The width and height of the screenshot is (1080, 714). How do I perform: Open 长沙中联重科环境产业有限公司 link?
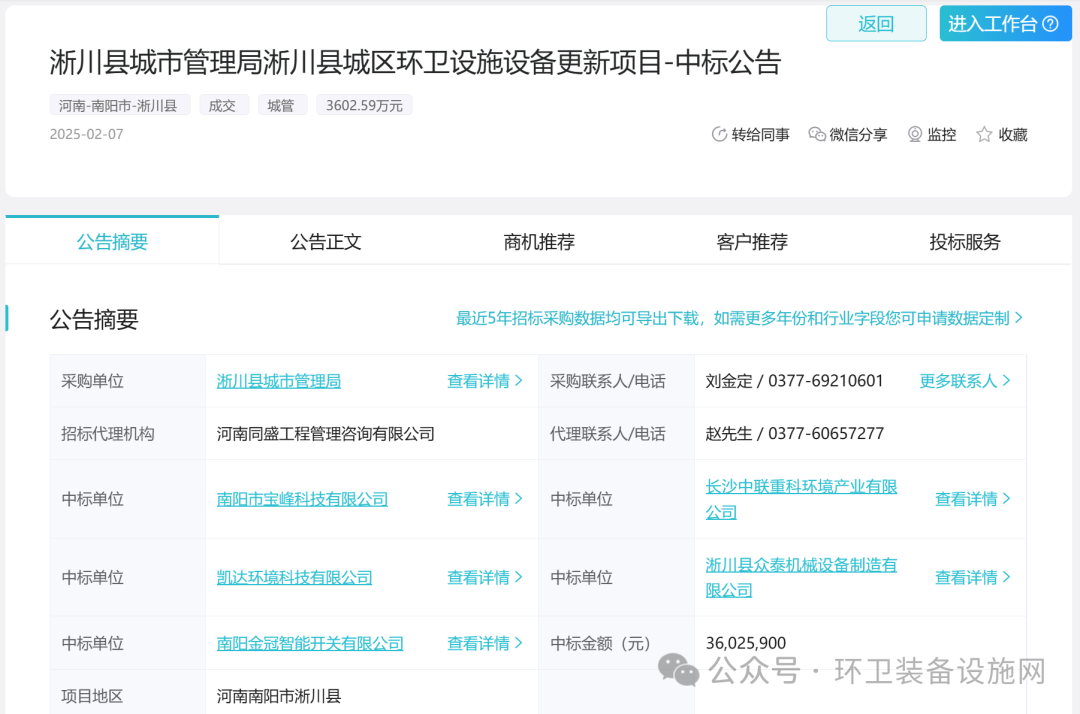[x=801, y=499]
